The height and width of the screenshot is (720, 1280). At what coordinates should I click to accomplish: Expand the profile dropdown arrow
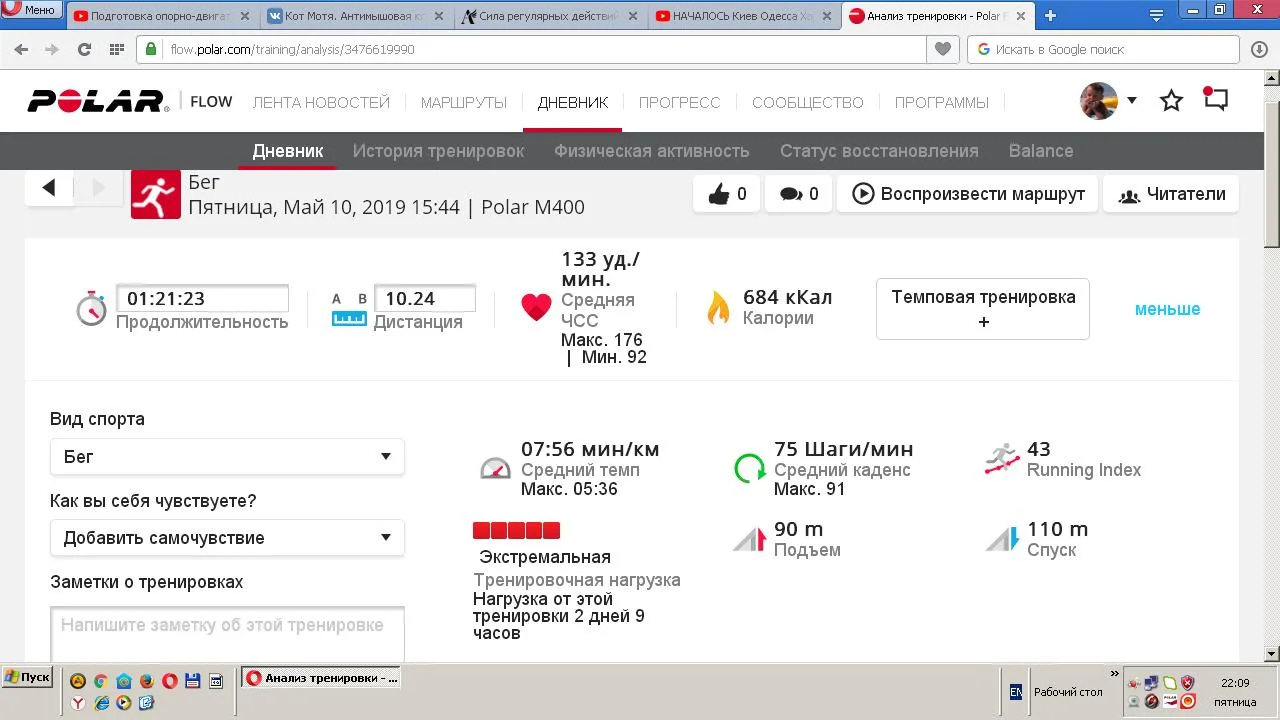point(1132,100)
